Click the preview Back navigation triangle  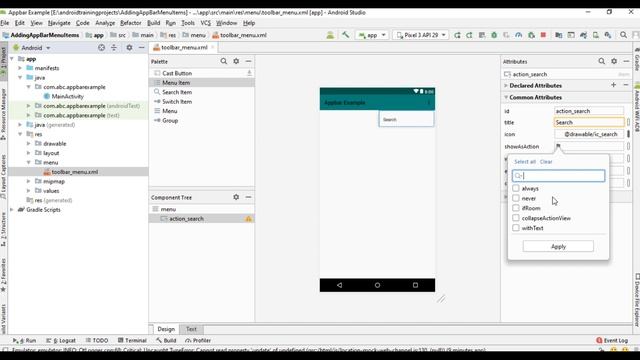pyautogui.click(x=339, y=285)
